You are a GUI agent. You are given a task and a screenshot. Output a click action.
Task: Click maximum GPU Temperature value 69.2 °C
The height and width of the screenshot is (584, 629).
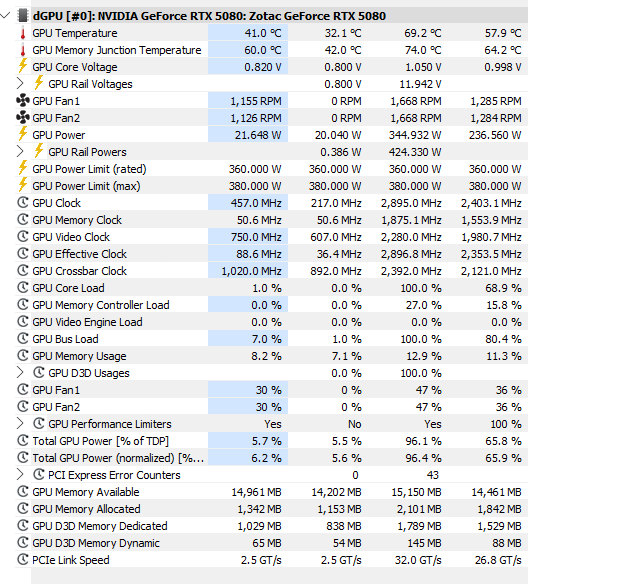[422, 33]
